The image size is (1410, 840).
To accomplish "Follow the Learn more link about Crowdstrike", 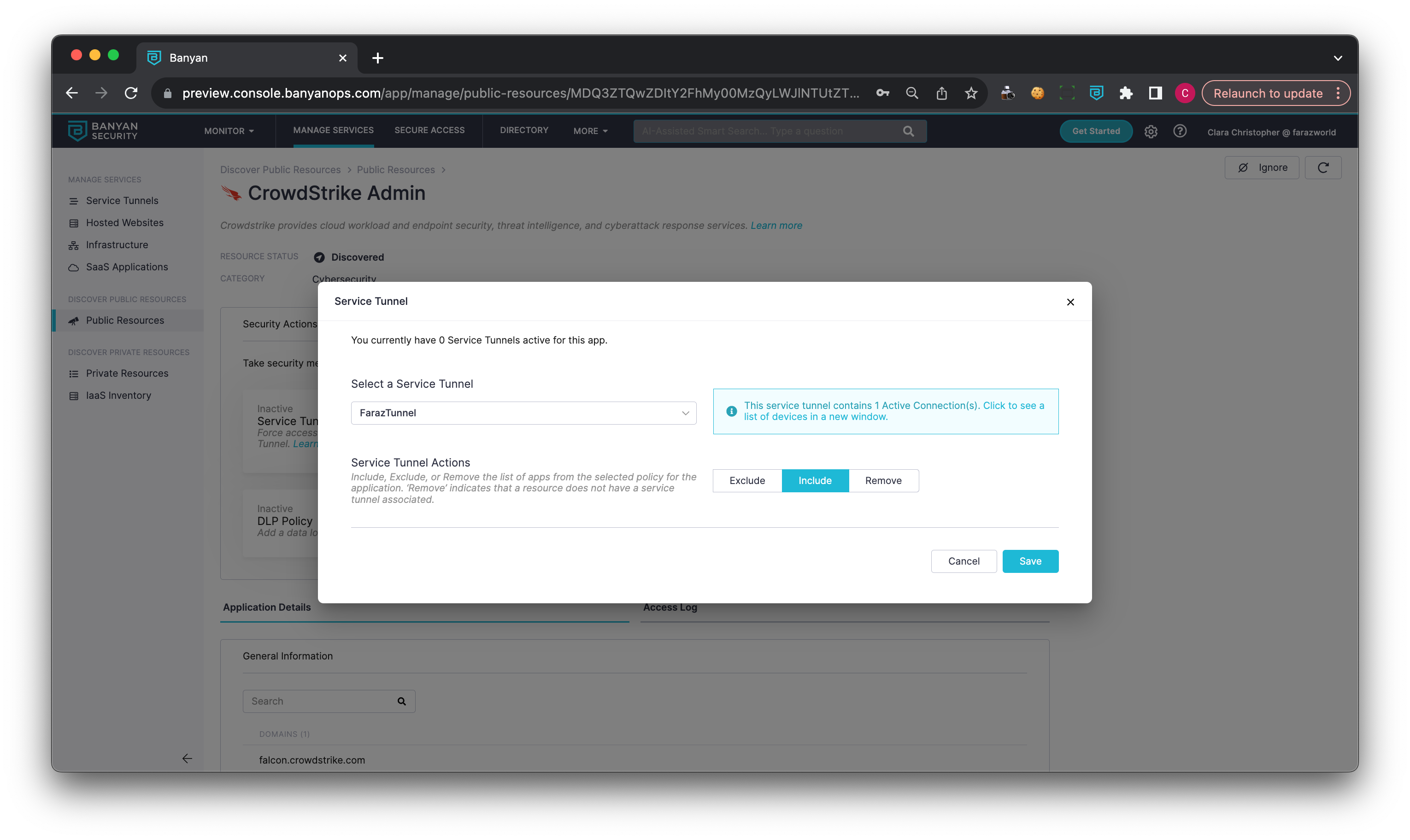I will click(776, 225).
